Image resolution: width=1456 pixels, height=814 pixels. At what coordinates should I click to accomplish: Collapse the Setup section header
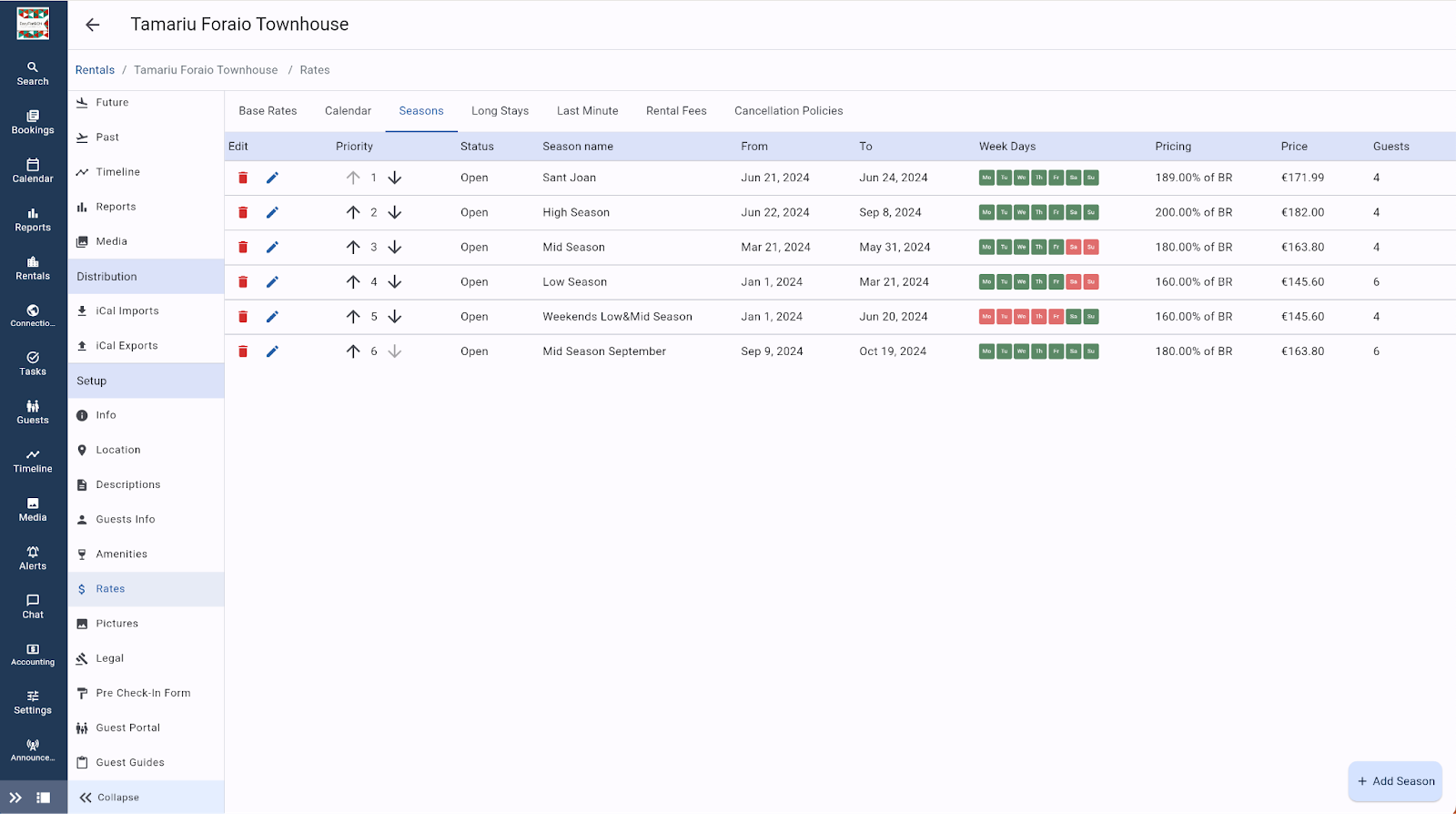click(146, 381)
